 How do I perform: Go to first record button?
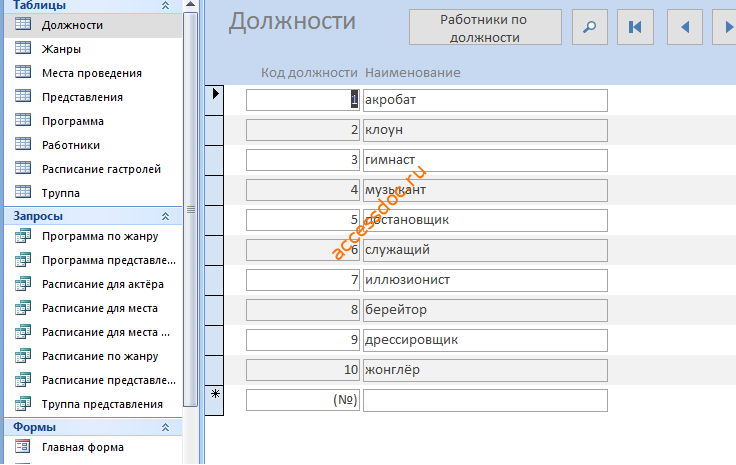[635, 27]
